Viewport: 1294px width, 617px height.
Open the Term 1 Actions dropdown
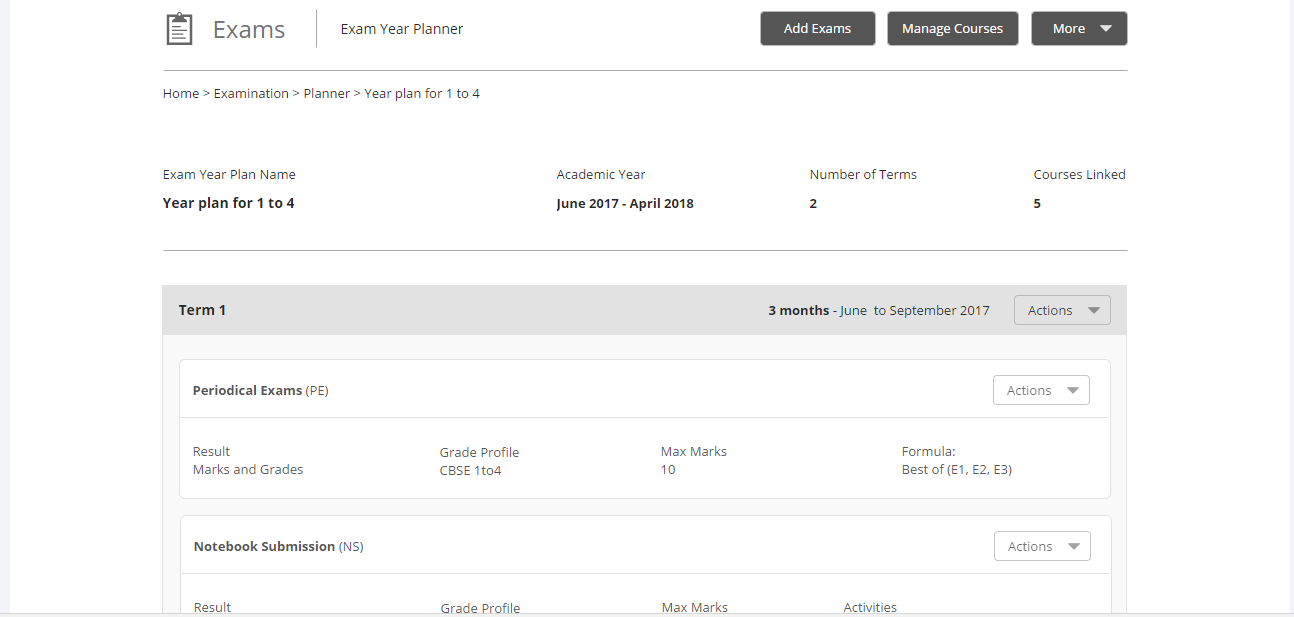[1061, 310]
